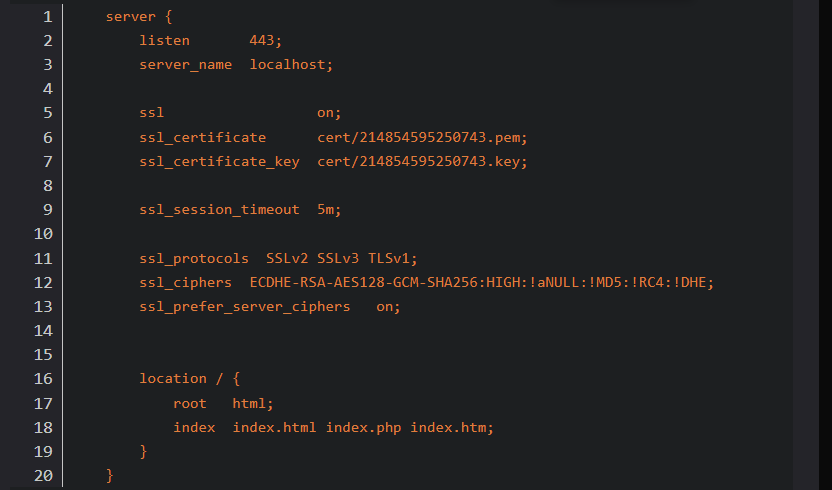Image resolution: width=832 pixels, height=490 pixels.
Task: Click the ssl_prefer_server_ciphers directive
Action: pyautogui.click(x=245, y=306)
